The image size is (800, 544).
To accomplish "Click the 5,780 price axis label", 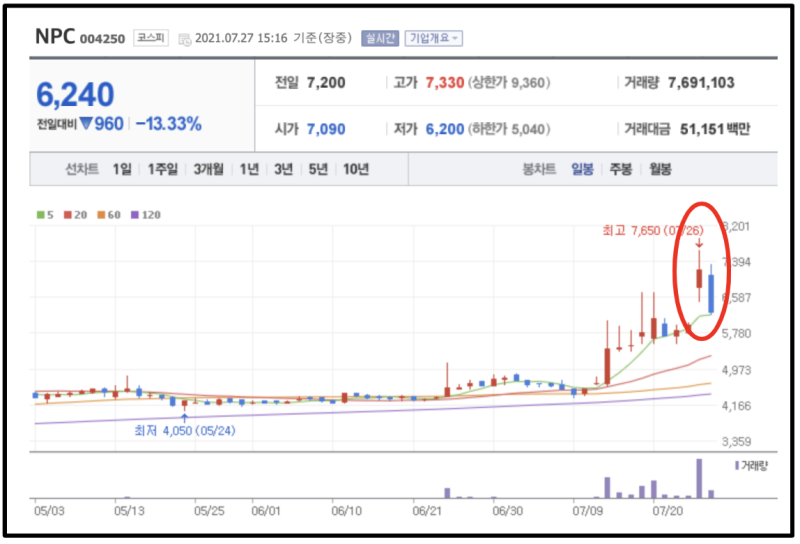I will point(736,334).
